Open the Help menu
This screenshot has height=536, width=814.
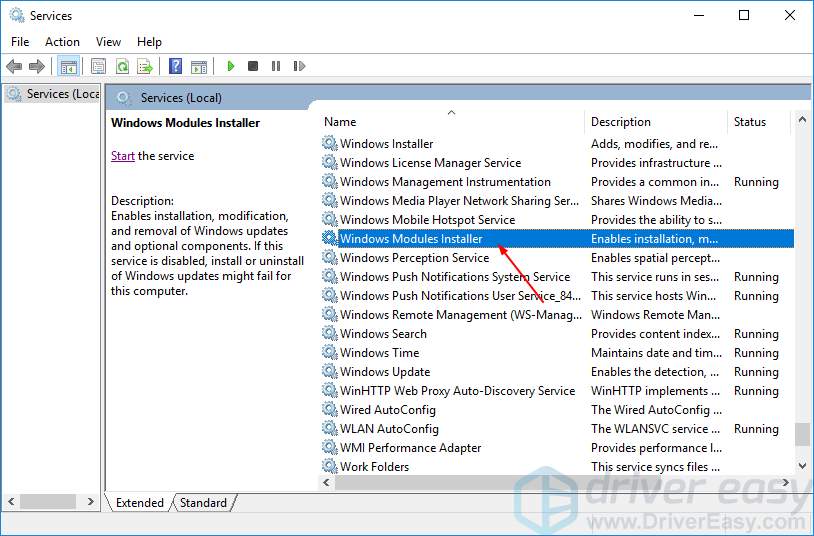(x=149, y=42)
